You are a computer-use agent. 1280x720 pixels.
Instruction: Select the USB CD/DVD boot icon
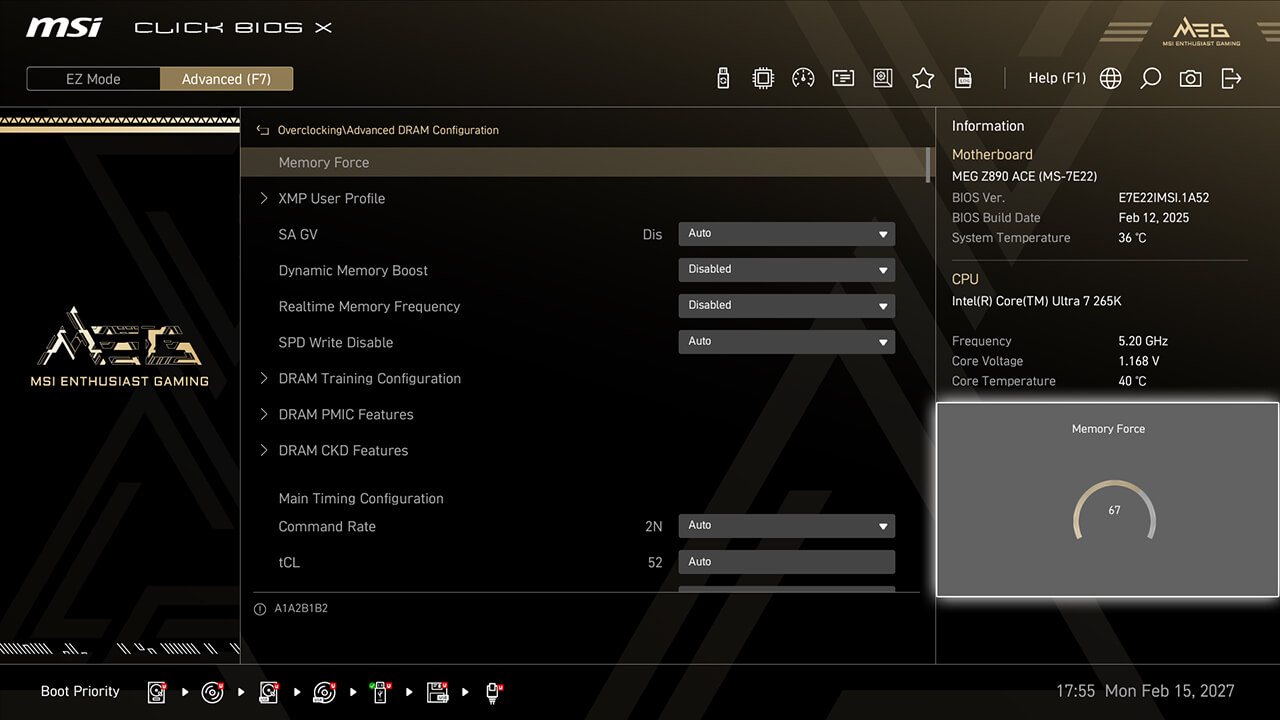point(325,692)
